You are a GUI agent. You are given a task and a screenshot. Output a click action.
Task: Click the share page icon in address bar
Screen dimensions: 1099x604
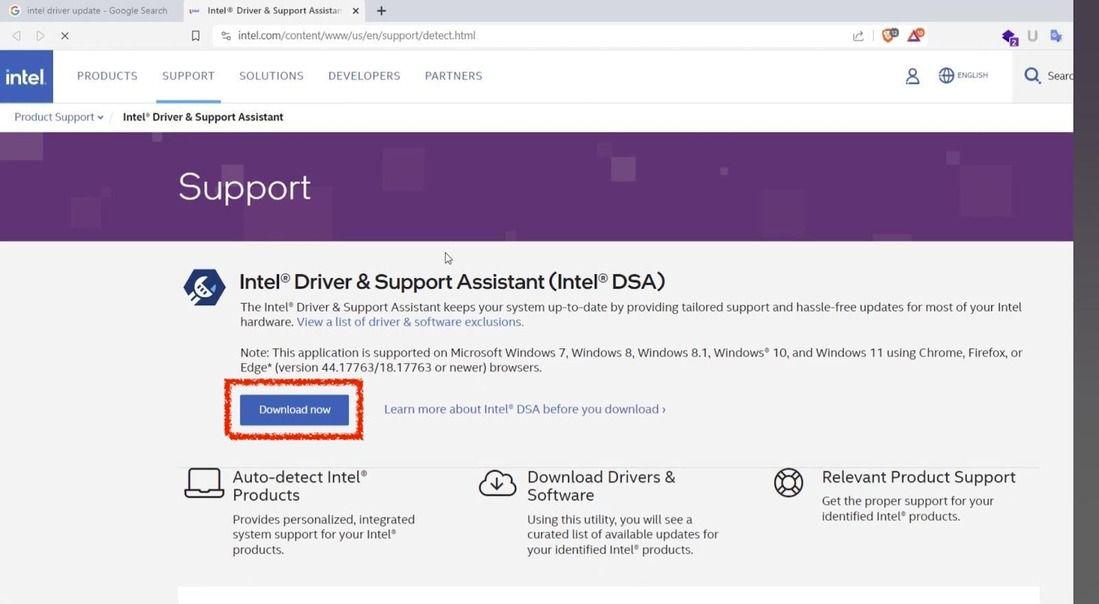858,36
